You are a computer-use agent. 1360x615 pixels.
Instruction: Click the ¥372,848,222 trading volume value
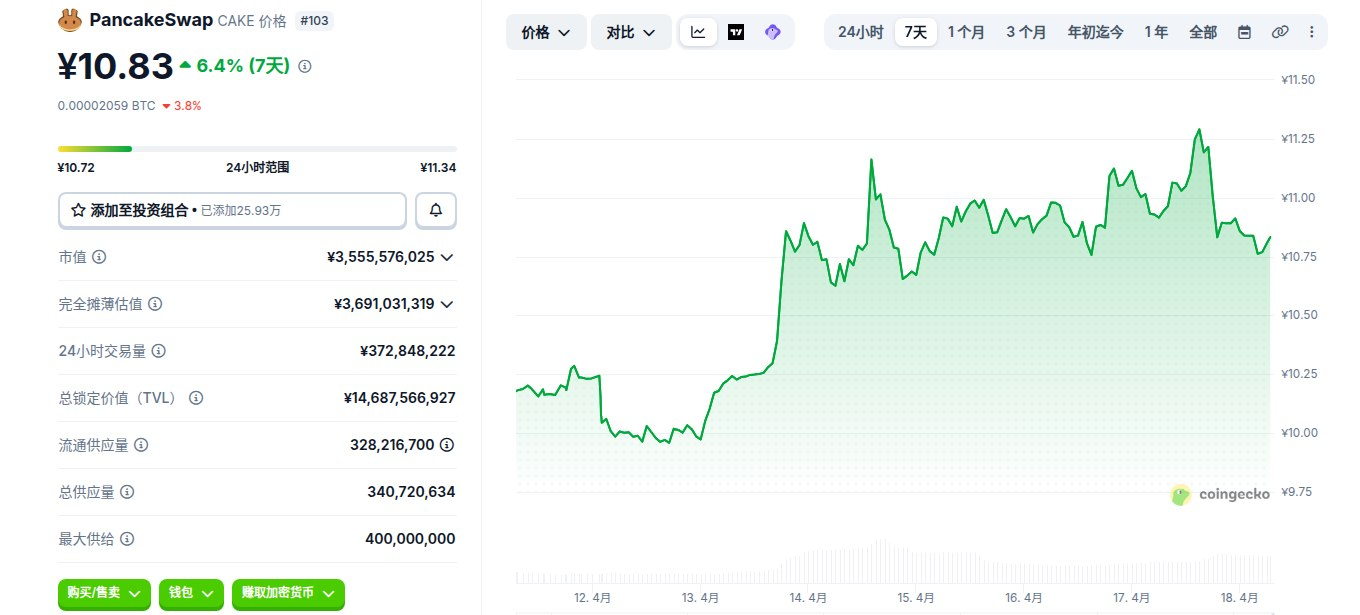(407, 351)
